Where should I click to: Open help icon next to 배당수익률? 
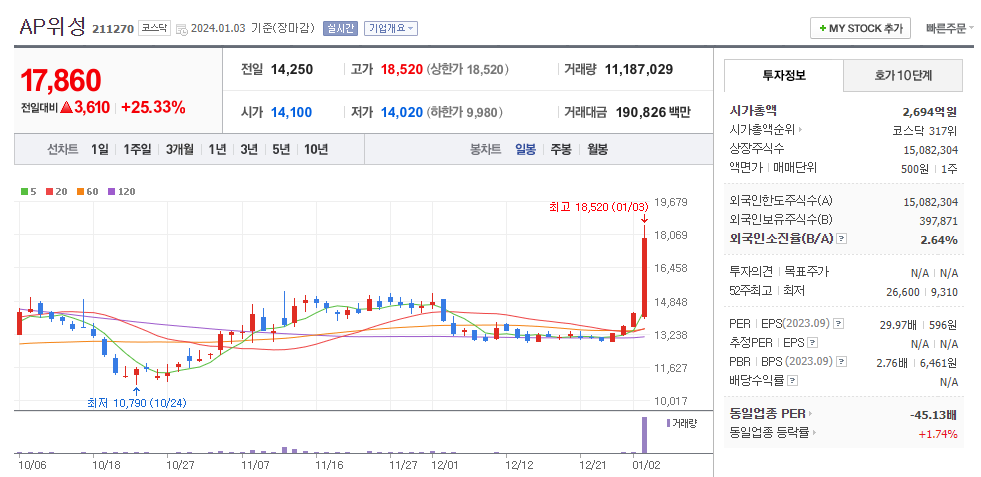(x=792, y=380)
